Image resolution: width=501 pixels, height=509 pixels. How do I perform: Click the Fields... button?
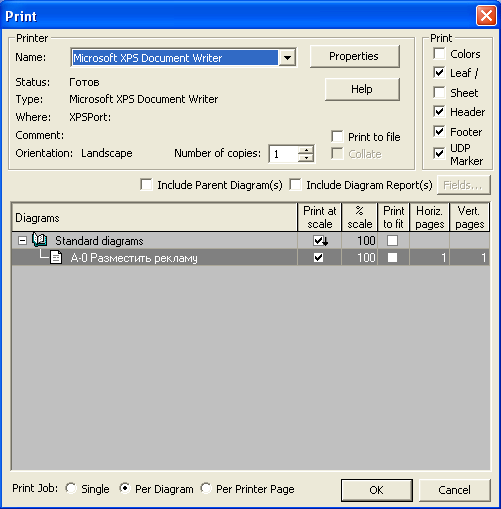click(x=463, y=185)
